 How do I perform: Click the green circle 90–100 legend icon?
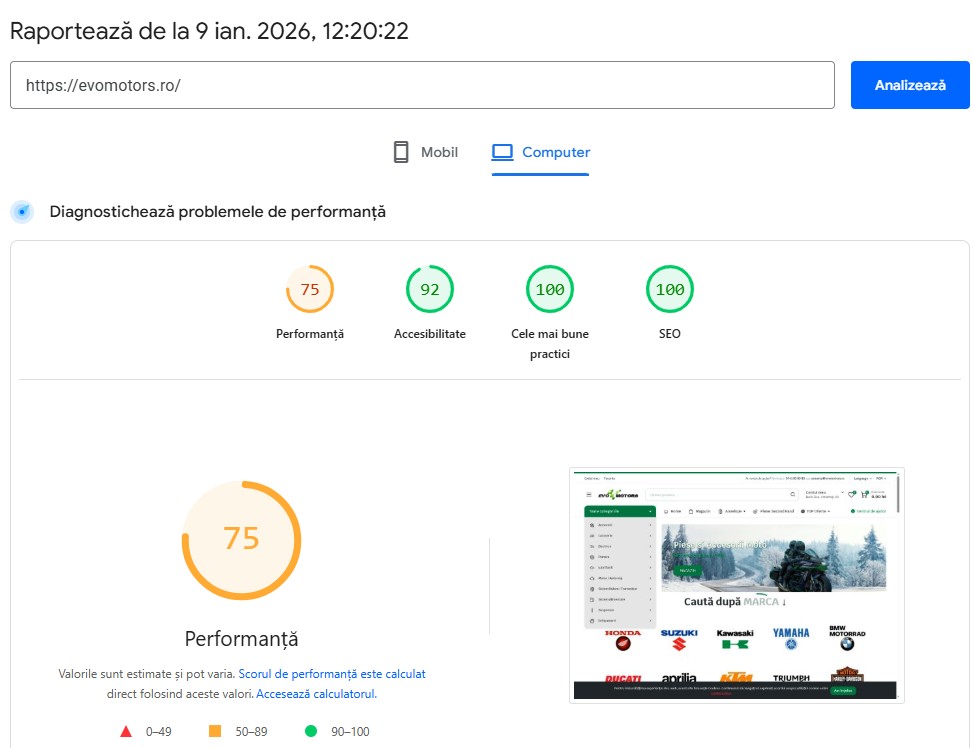pos(311,731)
